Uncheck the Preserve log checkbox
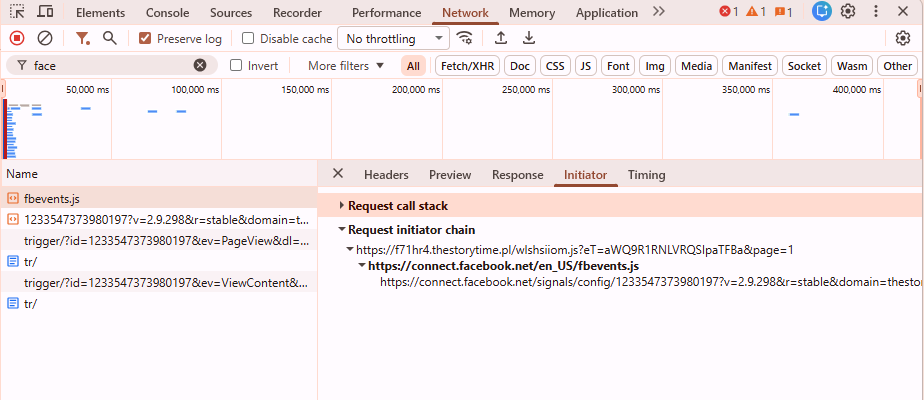This screenshot has height=400, width=924. (x=146, y=38)
